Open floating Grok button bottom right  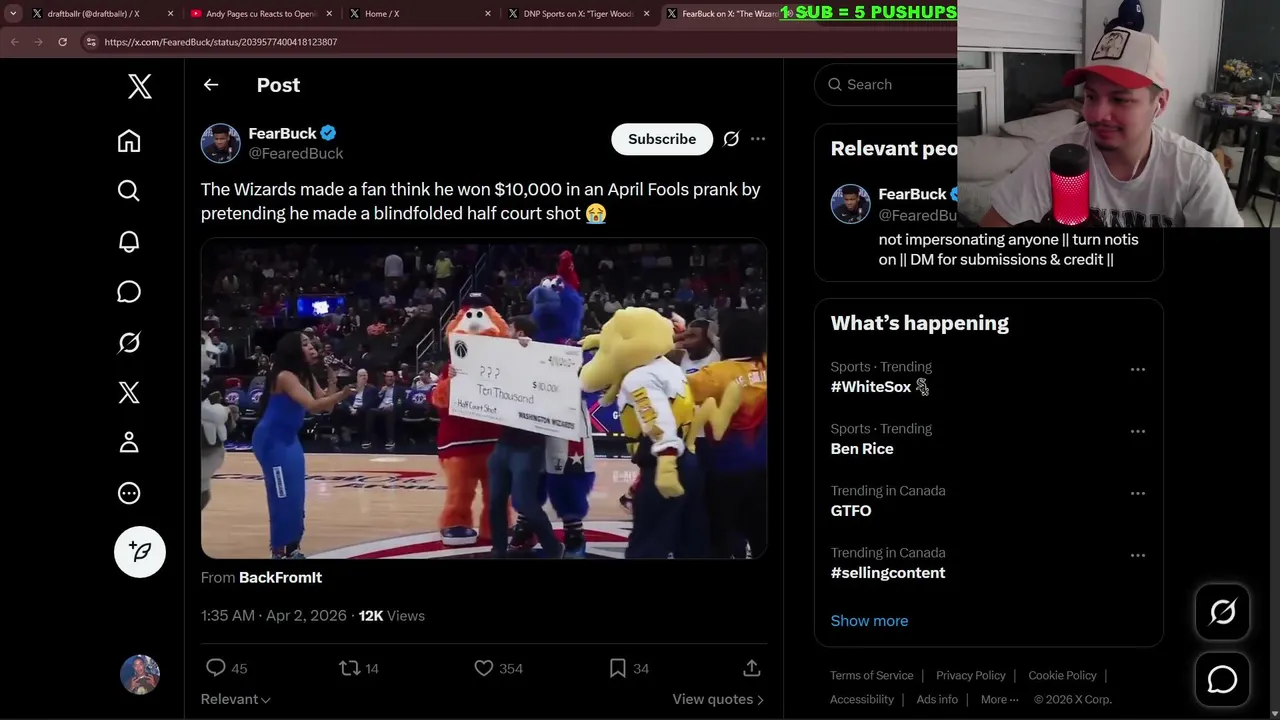(x=1222, y=612)
